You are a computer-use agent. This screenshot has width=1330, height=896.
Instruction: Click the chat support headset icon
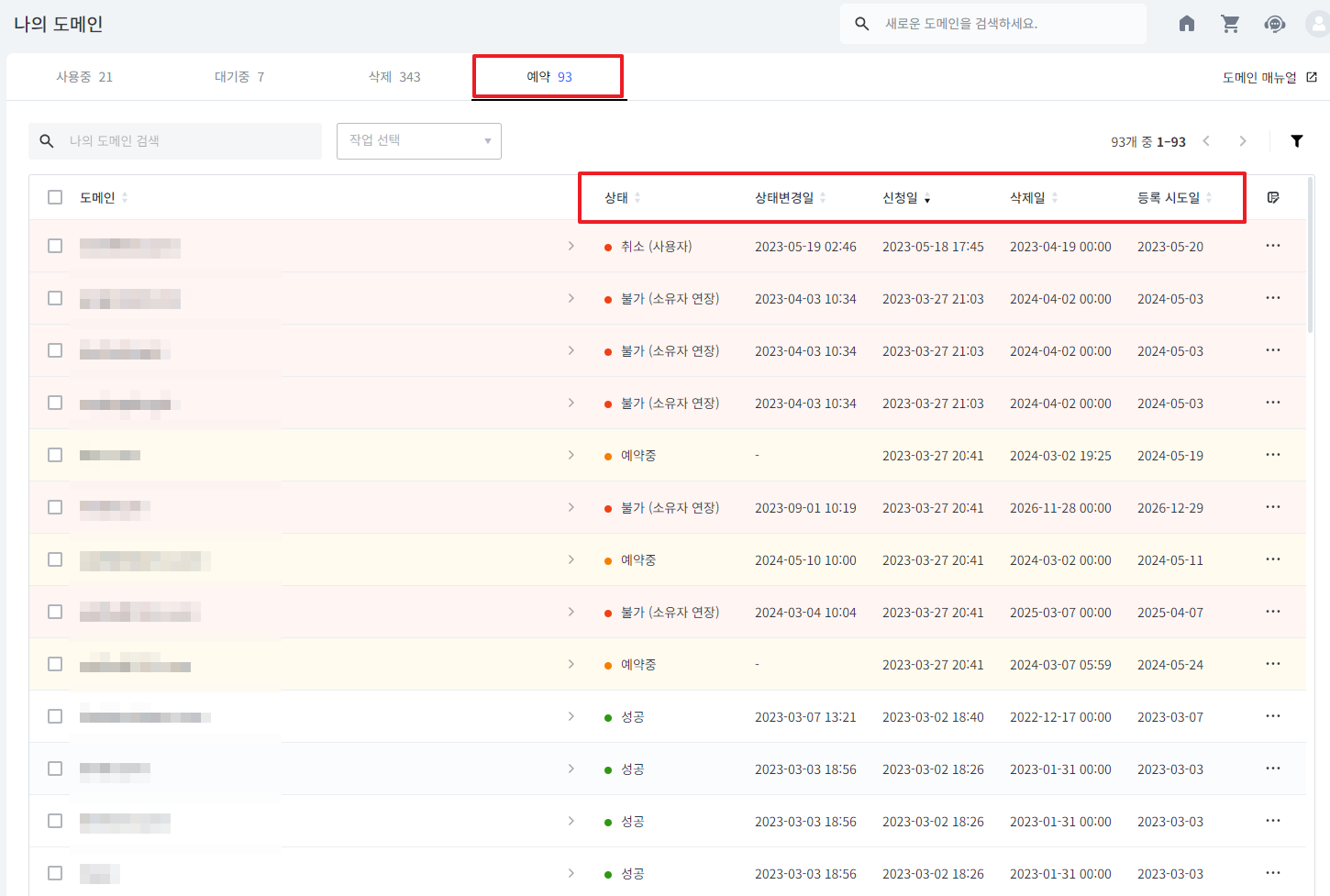[1274, 24]
